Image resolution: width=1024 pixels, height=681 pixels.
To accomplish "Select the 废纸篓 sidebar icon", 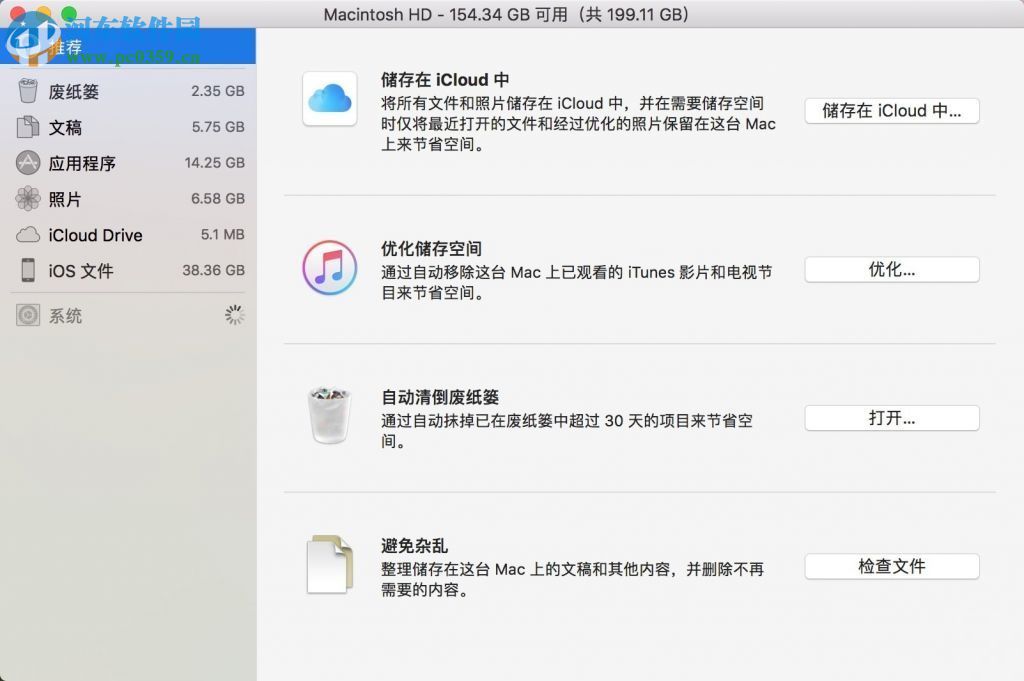I will point(27,91).
